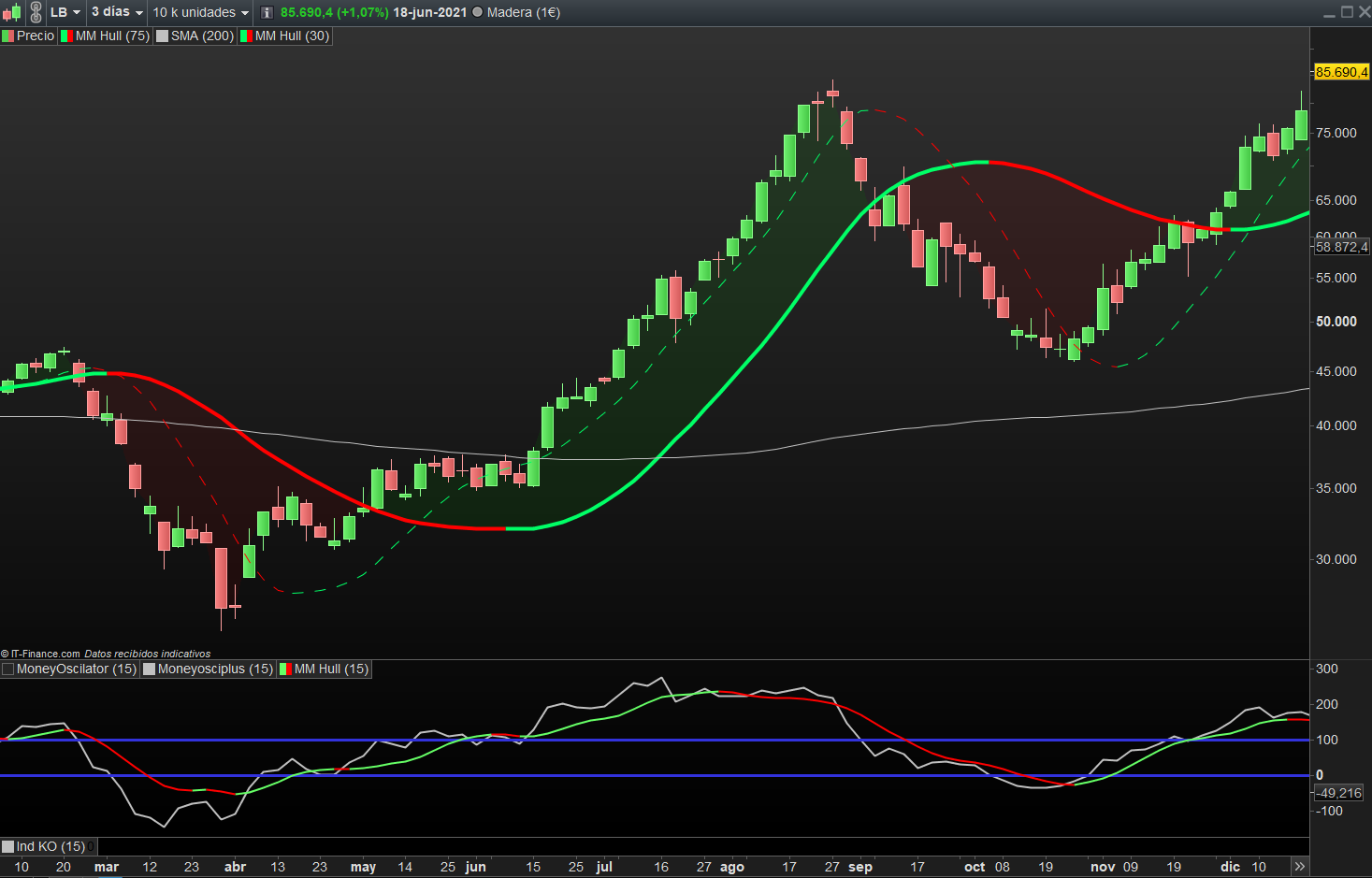Screen dimensions: 1372x878
Task: Maximize the chart window
Action: (x=1347, y=12)
